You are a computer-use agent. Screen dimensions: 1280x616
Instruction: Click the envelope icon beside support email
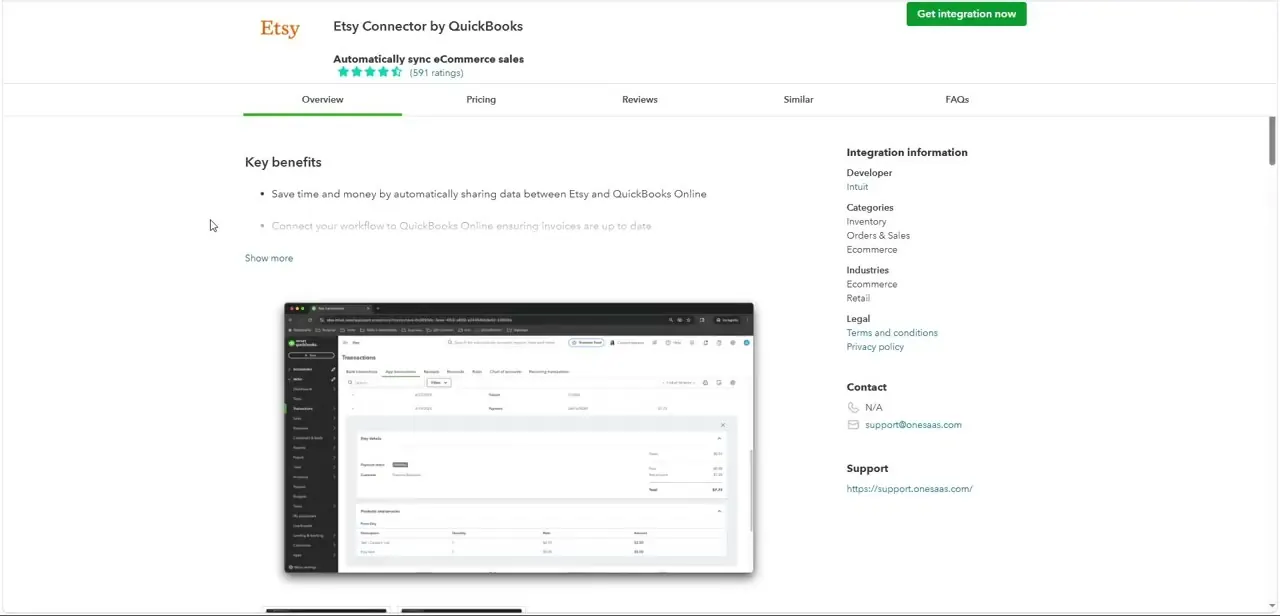click(x=853, y=425)
